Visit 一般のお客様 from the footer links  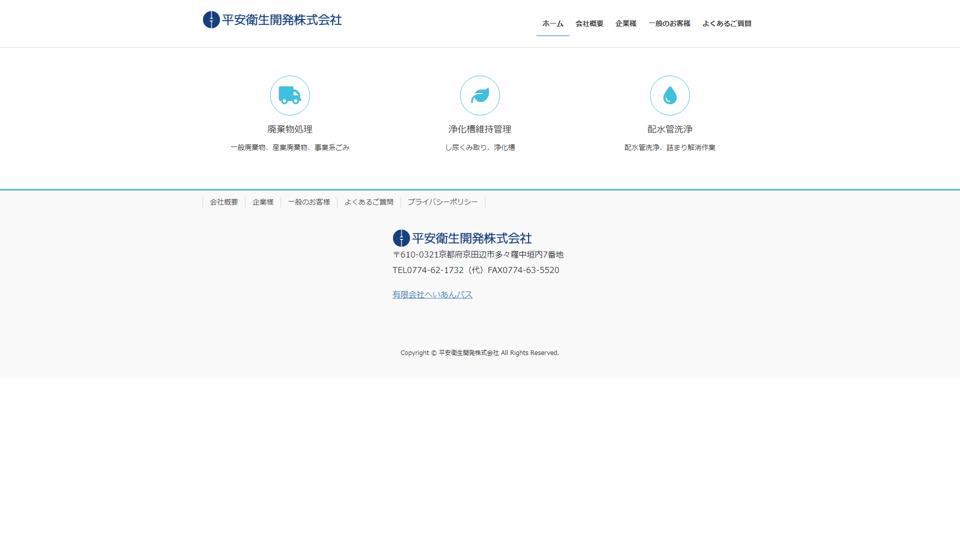(x=309, y=202)
